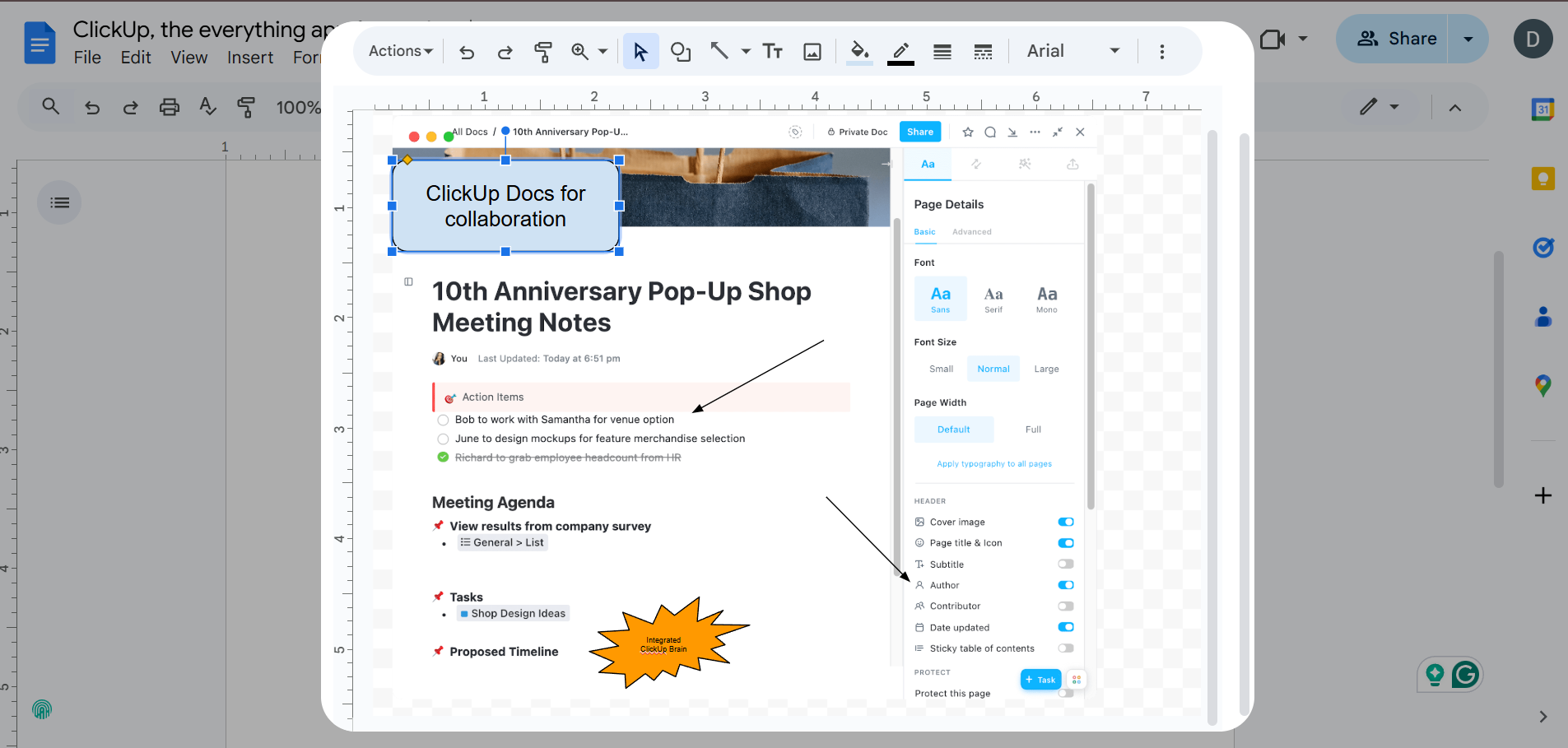The image size is (1568, 748).
Task: Click the Fill color swatch
Action: 858,51
